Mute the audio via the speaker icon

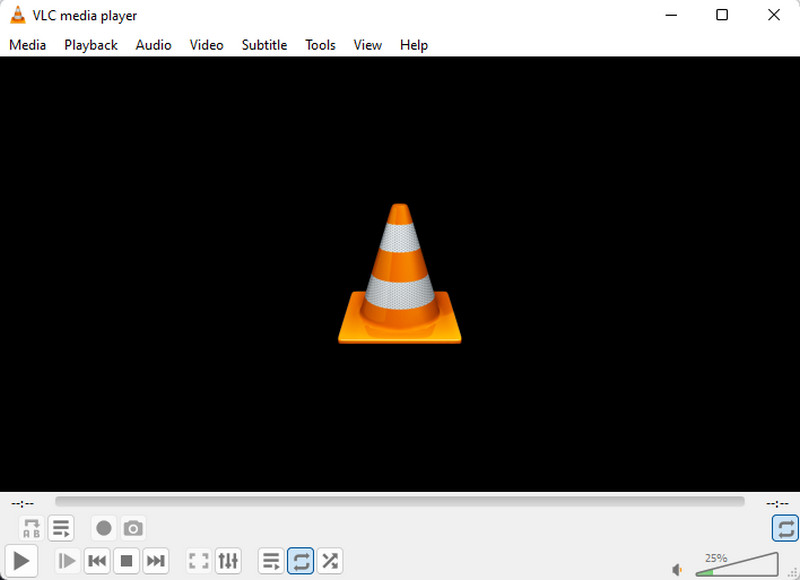pos(677,568)
